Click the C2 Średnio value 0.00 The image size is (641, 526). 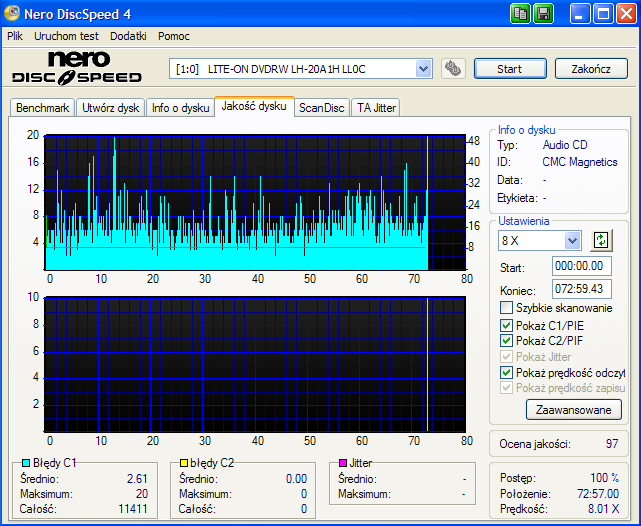coord(296,479)
